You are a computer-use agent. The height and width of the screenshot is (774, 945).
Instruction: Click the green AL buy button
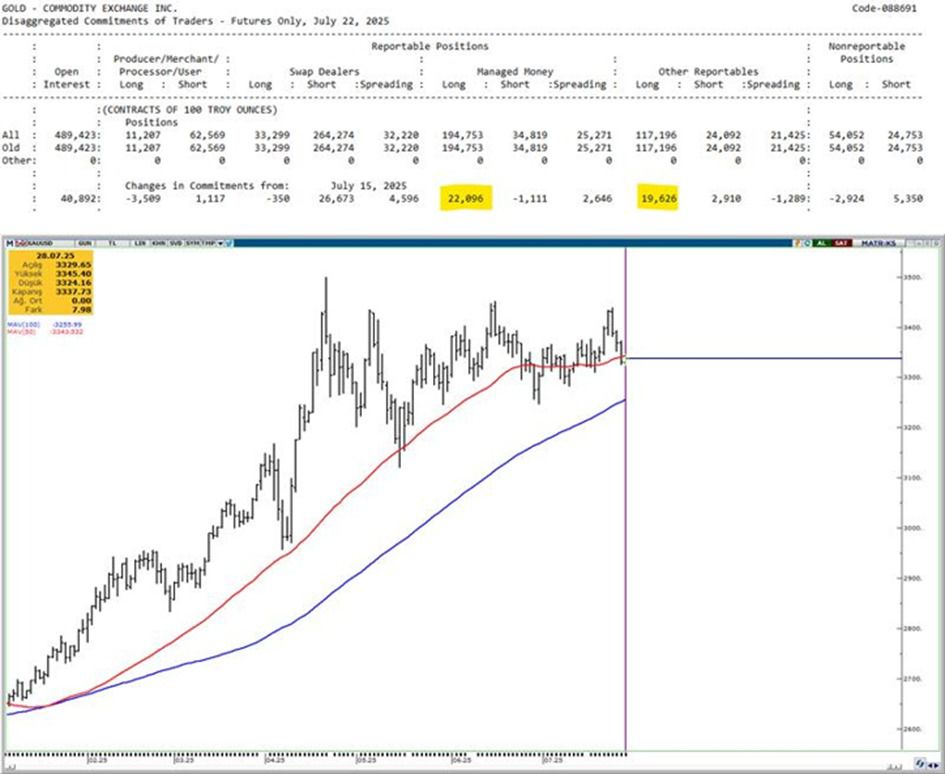(821, 243)
